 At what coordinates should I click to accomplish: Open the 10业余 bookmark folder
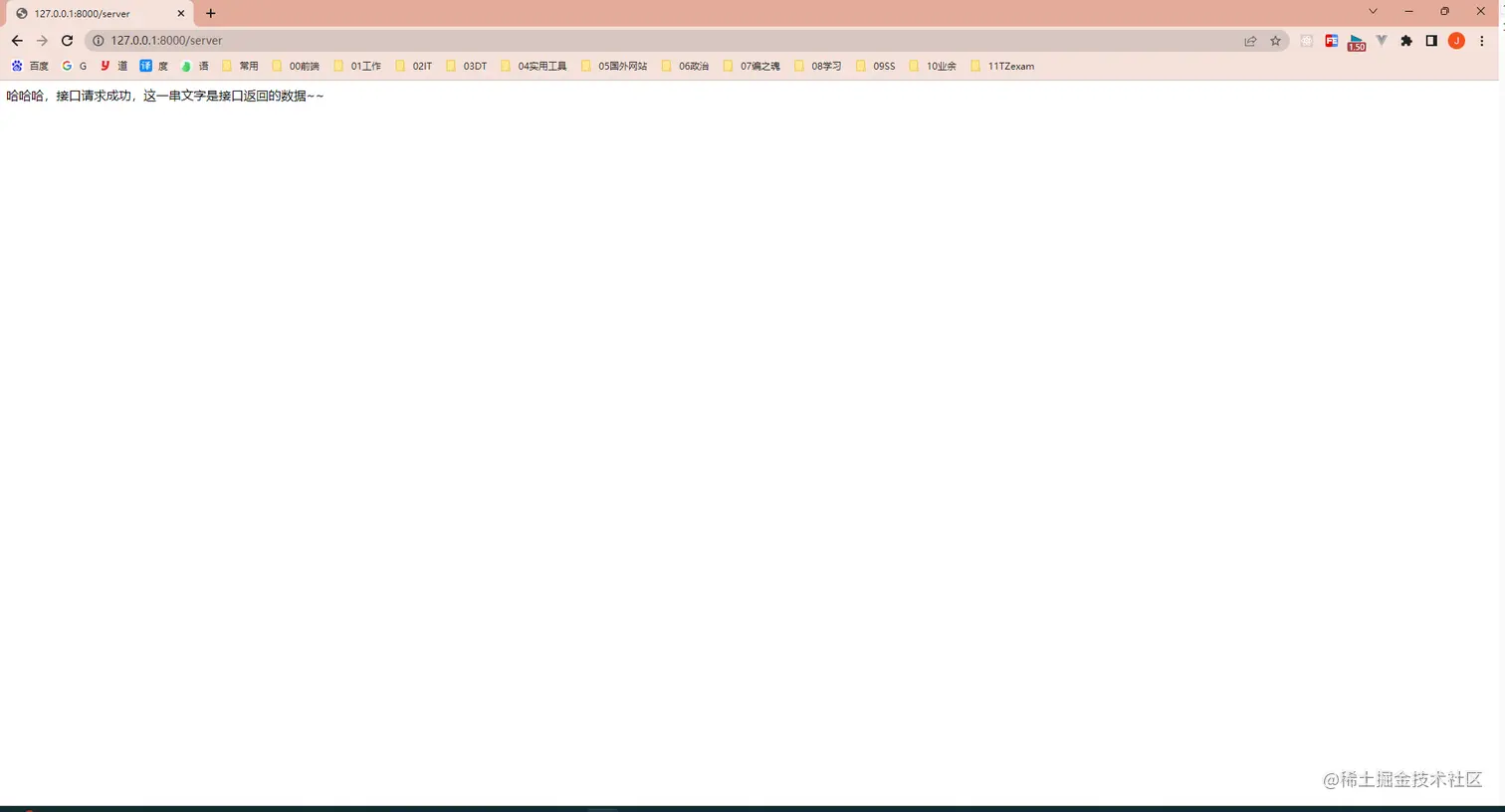[933, 66]
